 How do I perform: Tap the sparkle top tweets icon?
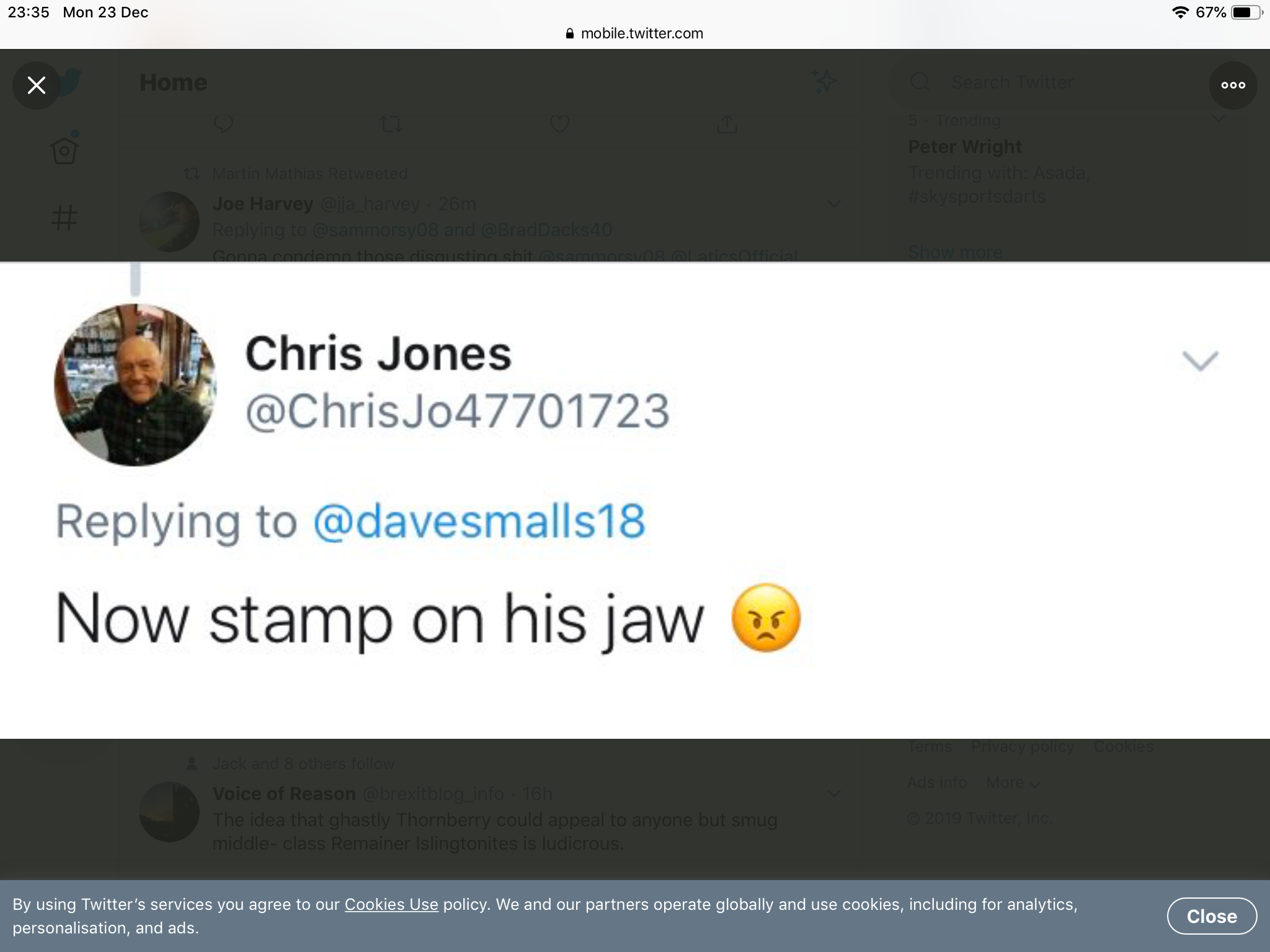pyautogui.click(x=824, y=81)
